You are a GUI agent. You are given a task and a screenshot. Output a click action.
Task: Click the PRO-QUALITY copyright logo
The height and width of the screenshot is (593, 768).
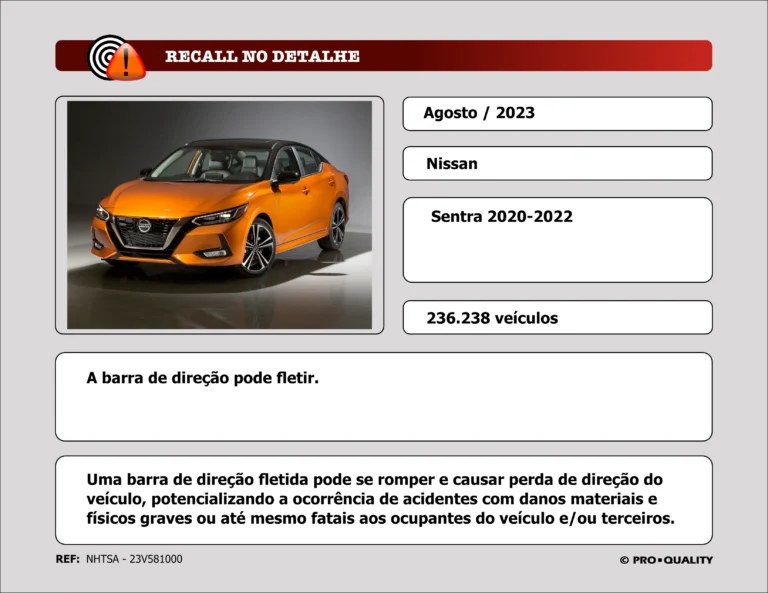[666, 560]
